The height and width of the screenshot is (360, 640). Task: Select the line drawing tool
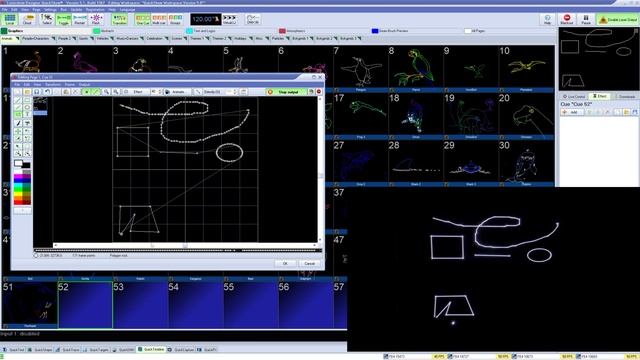click(x=18, y=100)
